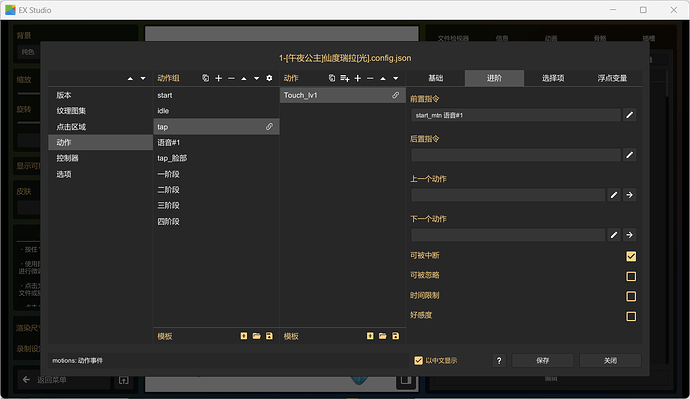The width and height of the screenshot is (690, 399).
Task: Edit the 下一个动作 field with the pencil icon
Action: [x=614, y=235]
